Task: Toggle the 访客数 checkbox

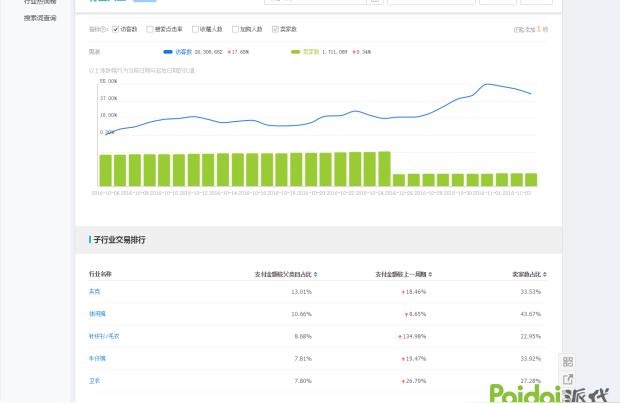Action: tap(115, 29)
